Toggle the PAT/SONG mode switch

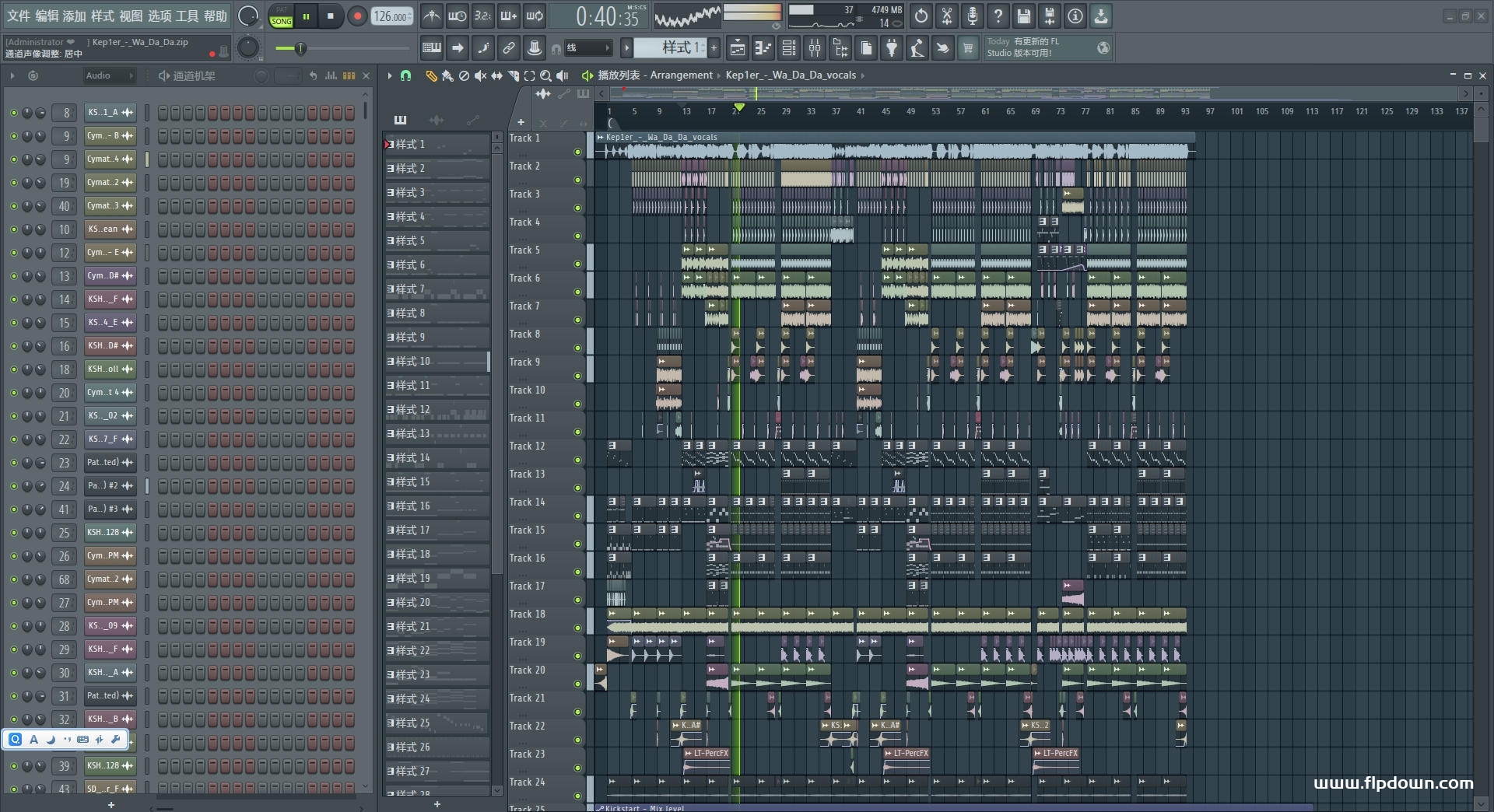[281, 16]
